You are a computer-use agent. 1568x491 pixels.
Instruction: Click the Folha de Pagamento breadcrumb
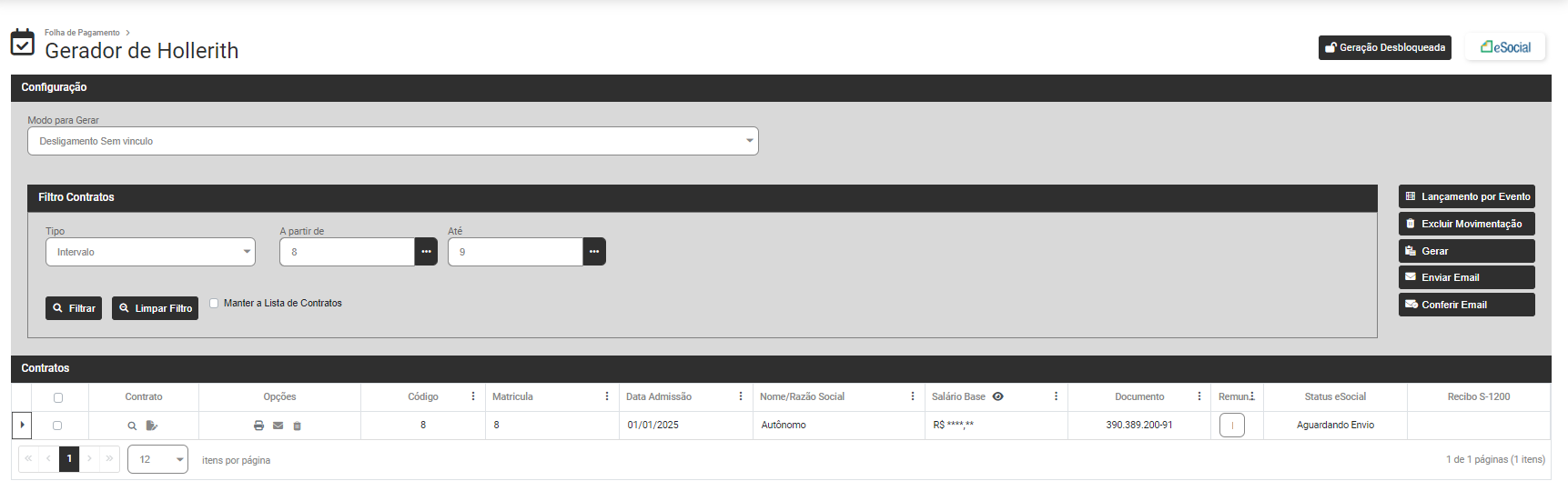coord(82,33)
